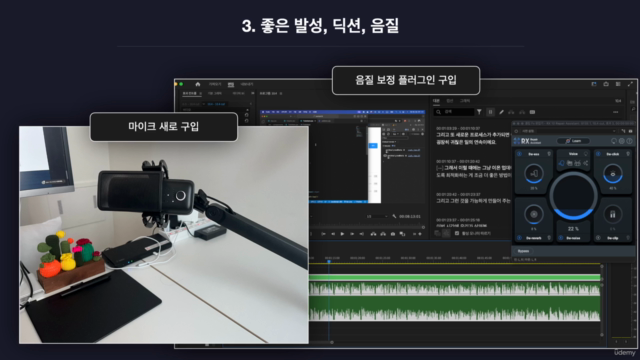Select the second Voice mode icon
This screenshot has width=640, height=360.
tap(569, 163)
